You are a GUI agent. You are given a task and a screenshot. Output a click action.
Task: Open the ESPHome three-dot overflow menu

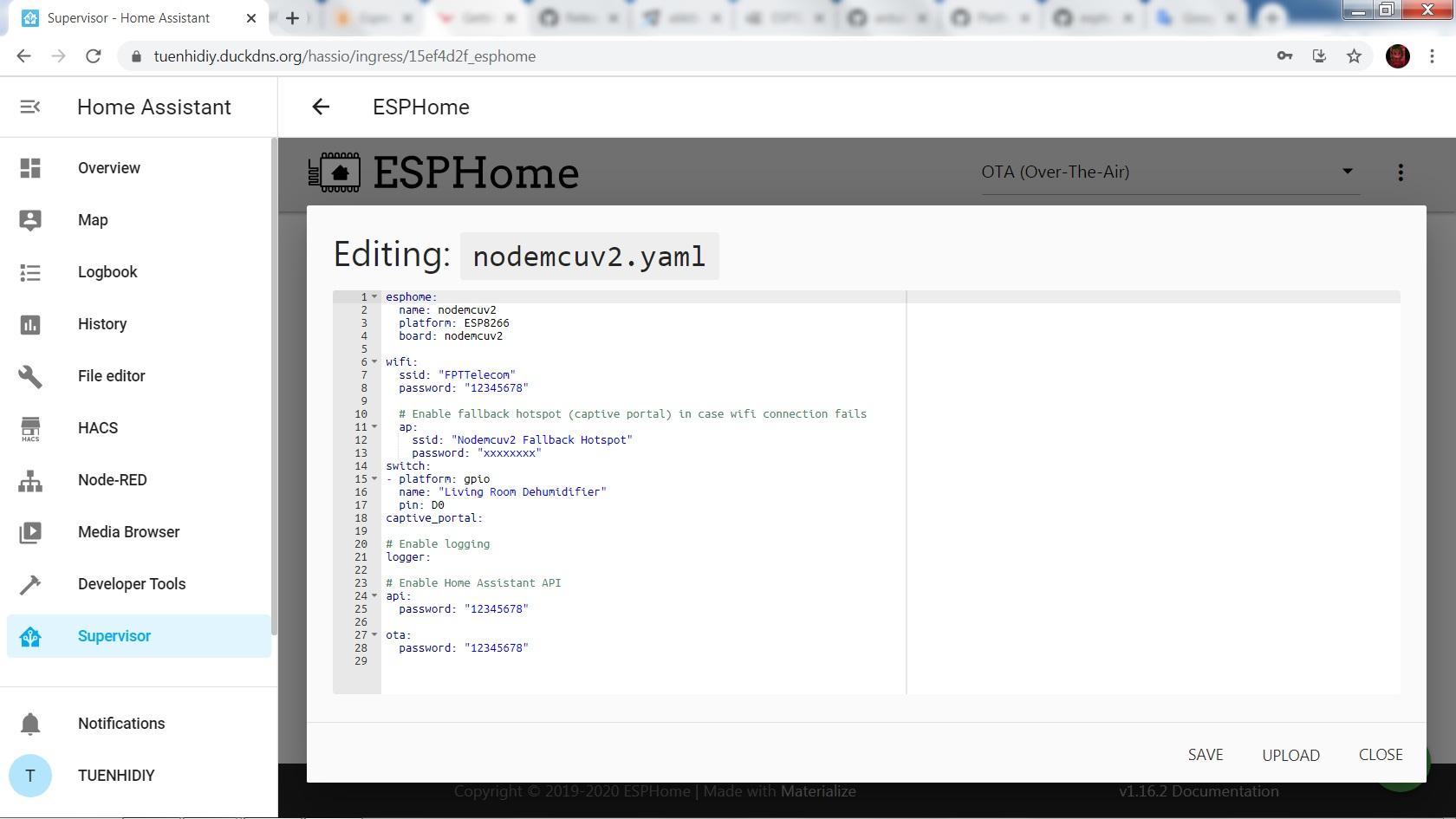click(x=1401, y=172)
